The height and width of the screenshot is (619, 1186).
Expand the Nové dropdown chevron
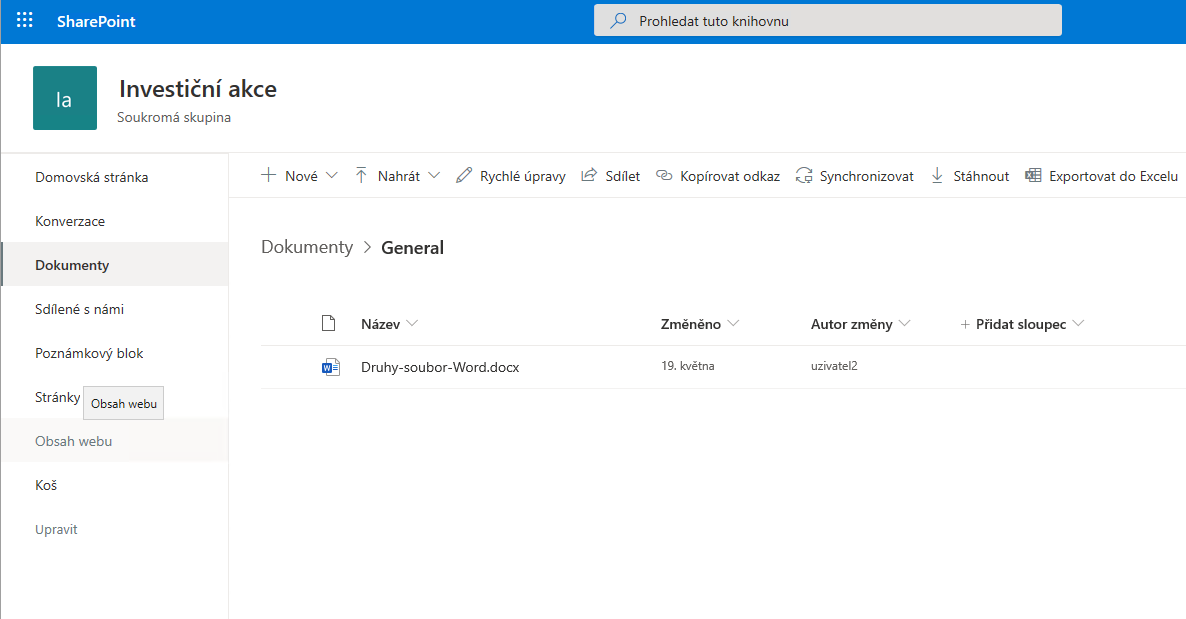click(x=331, y=176)
